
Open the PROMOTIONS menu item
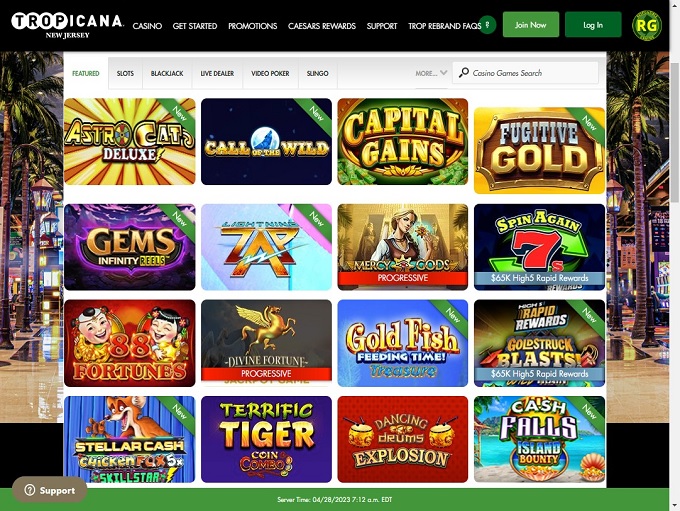(x=252, y=26)
